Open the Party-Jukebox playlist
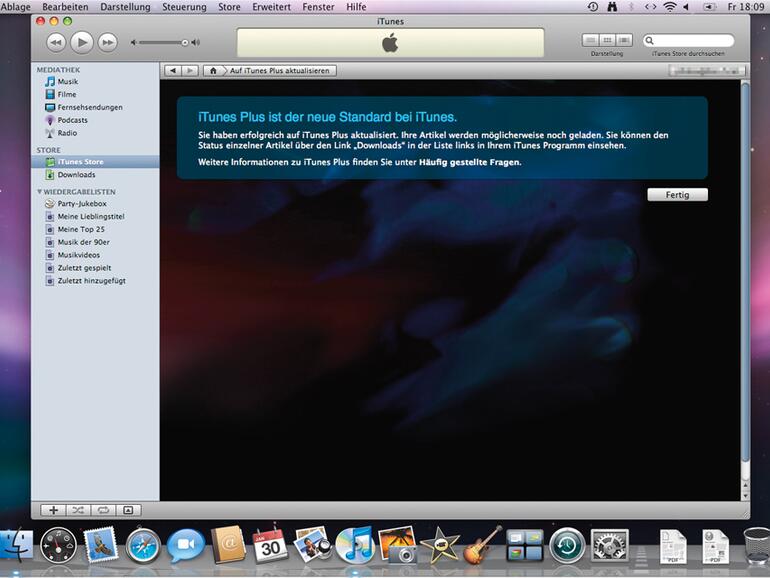The height and width of the screenshot is (578, 770). 82,203
